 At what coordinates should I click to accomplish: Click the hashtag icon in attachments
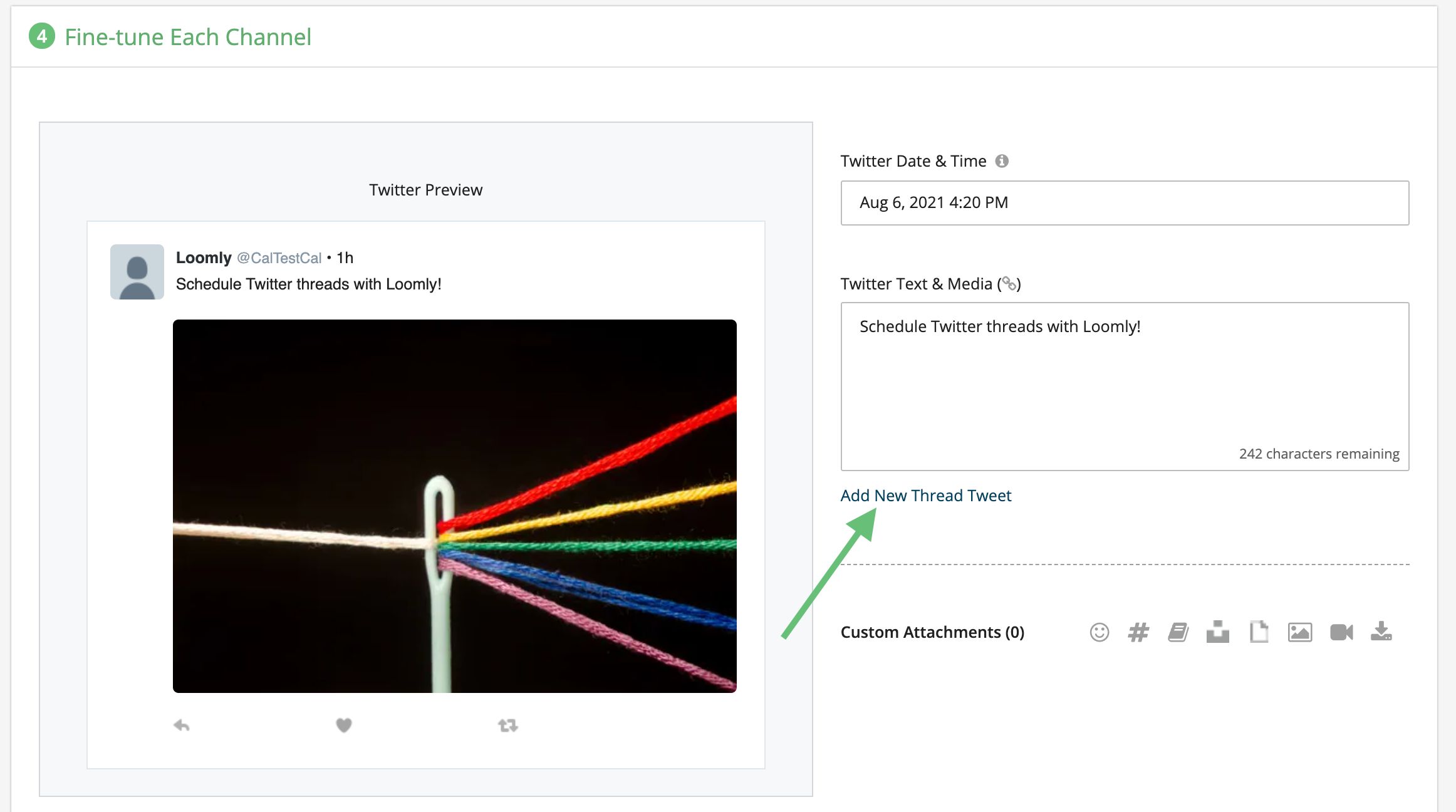point(1138,632)
